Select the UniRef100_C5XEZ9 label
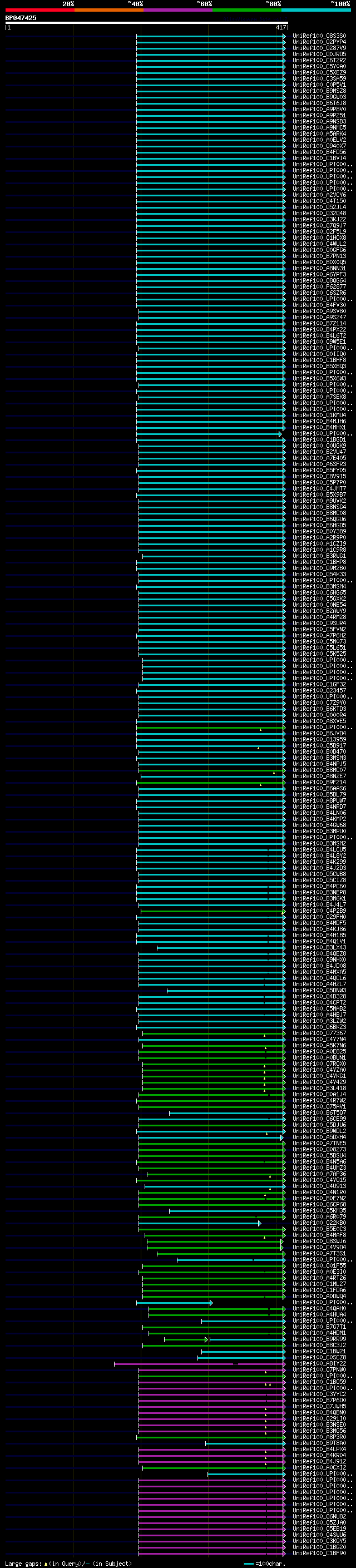This screenshot has height=1568, width=356. (319, 72)
